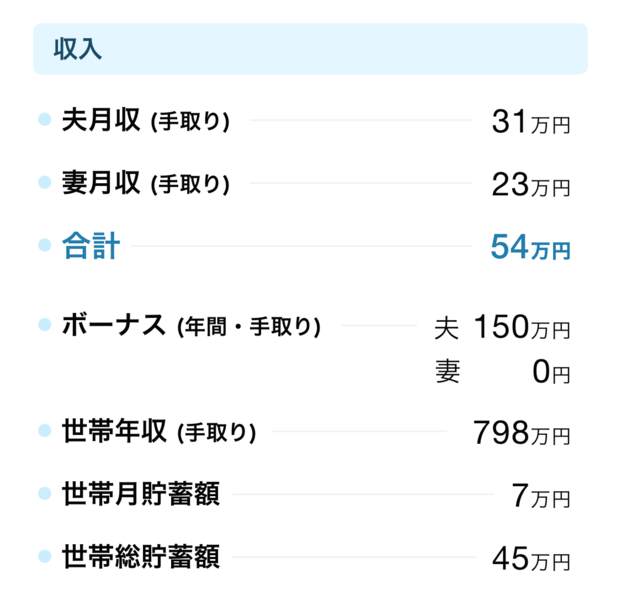Click the bullet dot beside 世帯総貯蓄額
This screenshot has height=606, width=621.
45,556
